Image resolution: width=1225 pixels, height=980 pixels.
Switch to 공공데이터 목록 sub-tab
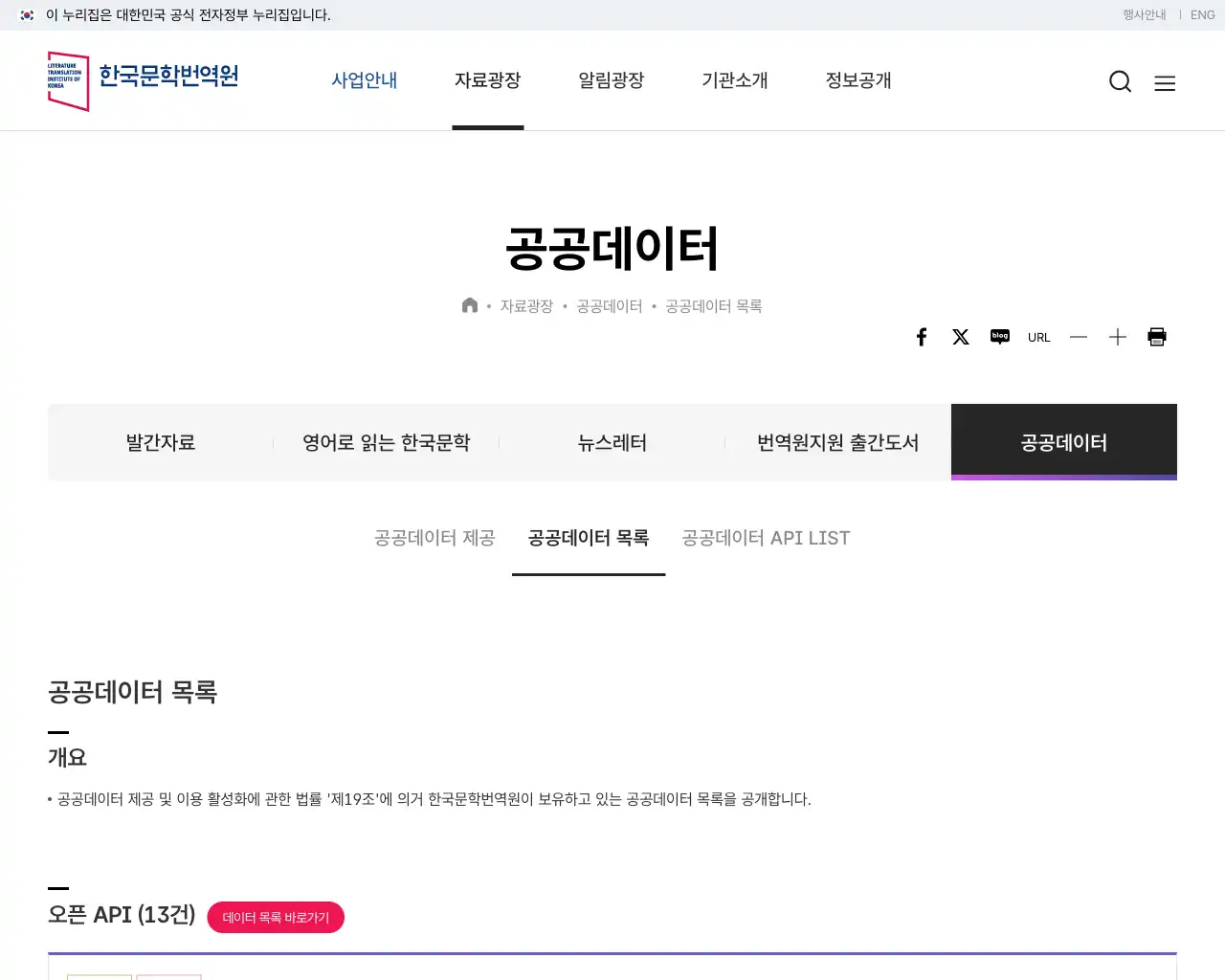(589, 538)
